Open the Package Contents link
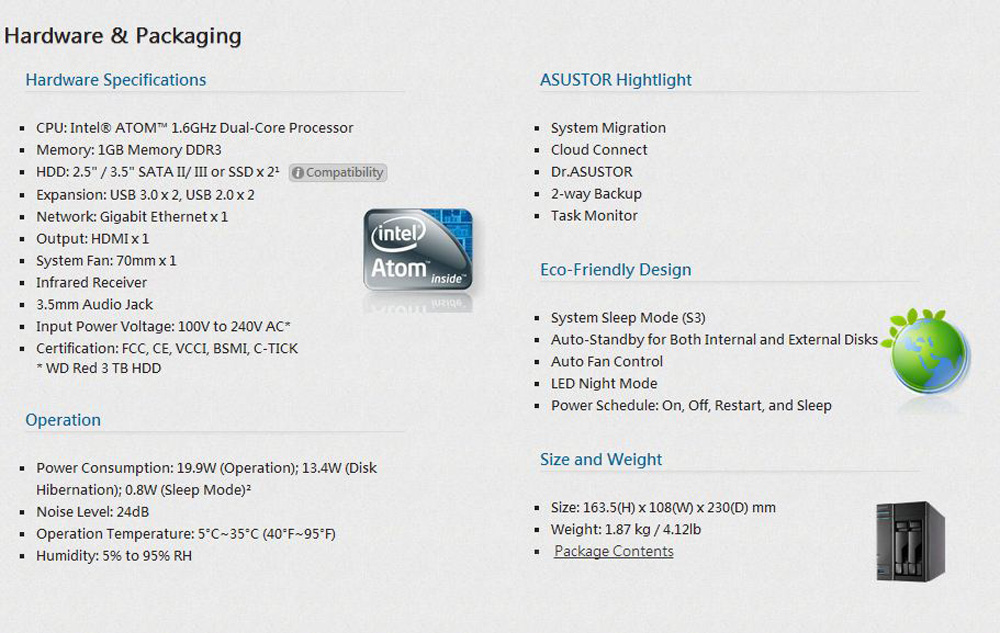The height and width of the screenshot is (633, 1000). tap(614, 551)
